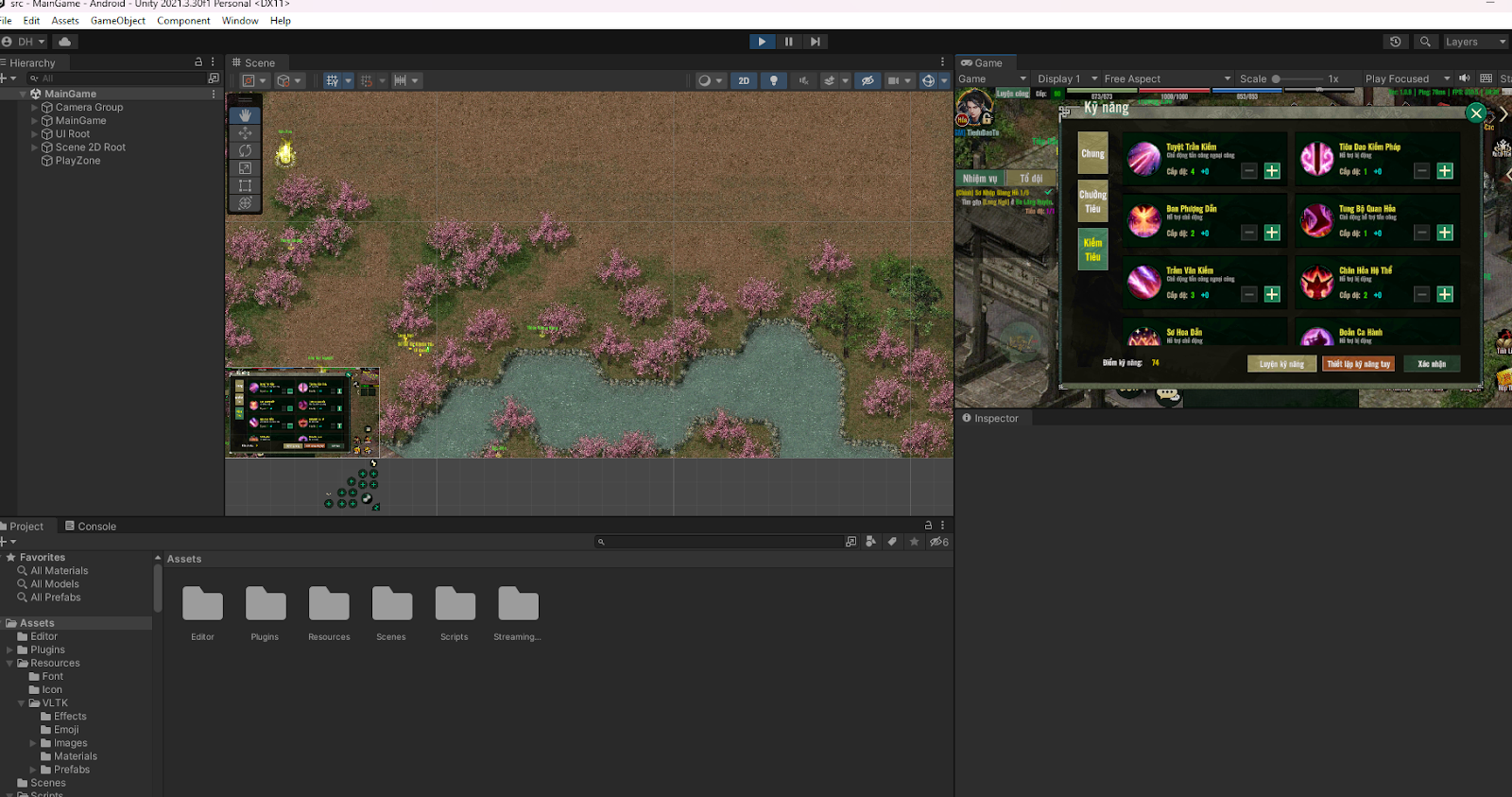1512x797 pixels.
Task: Click the Step frame button
Action: (815, 42)
